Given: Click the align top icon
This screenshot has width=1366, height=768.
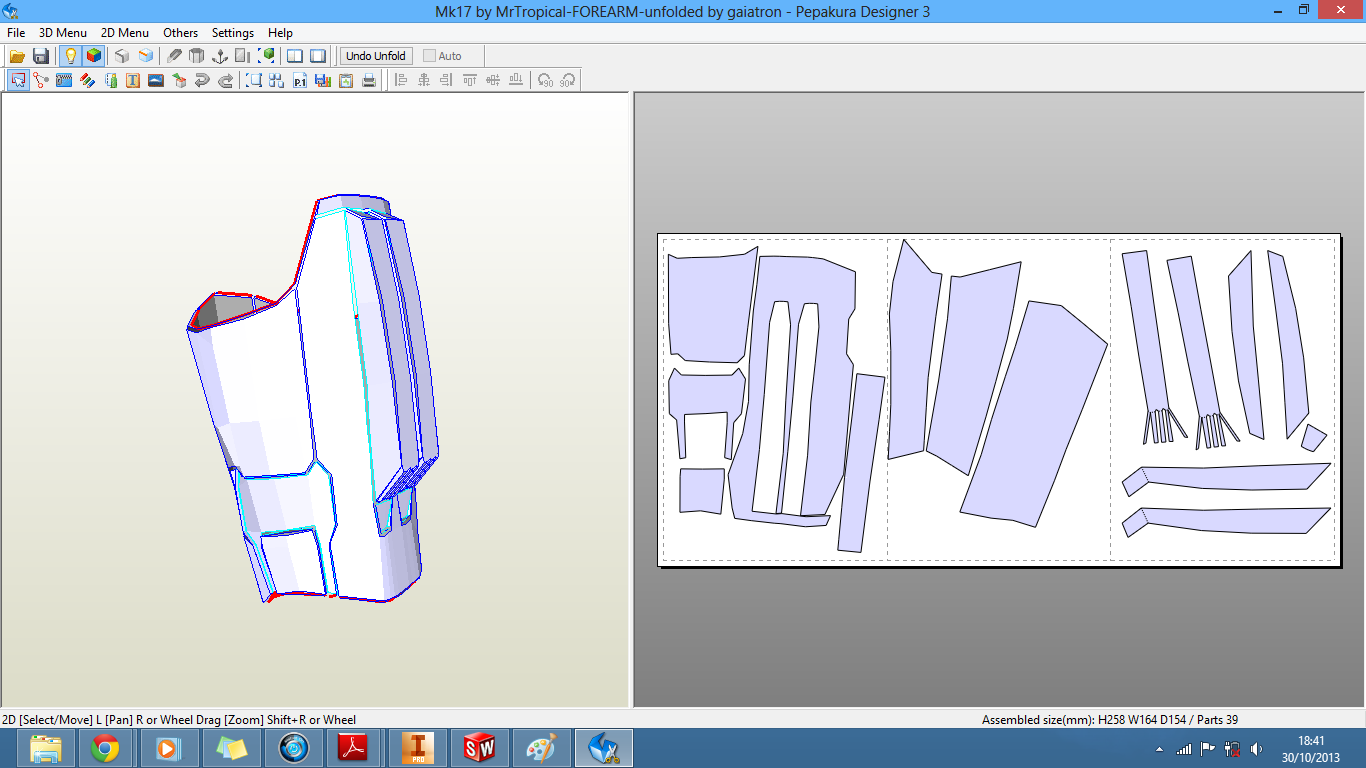Looking at the screenshot, I should pyautogui.click(x=470, y=81).
